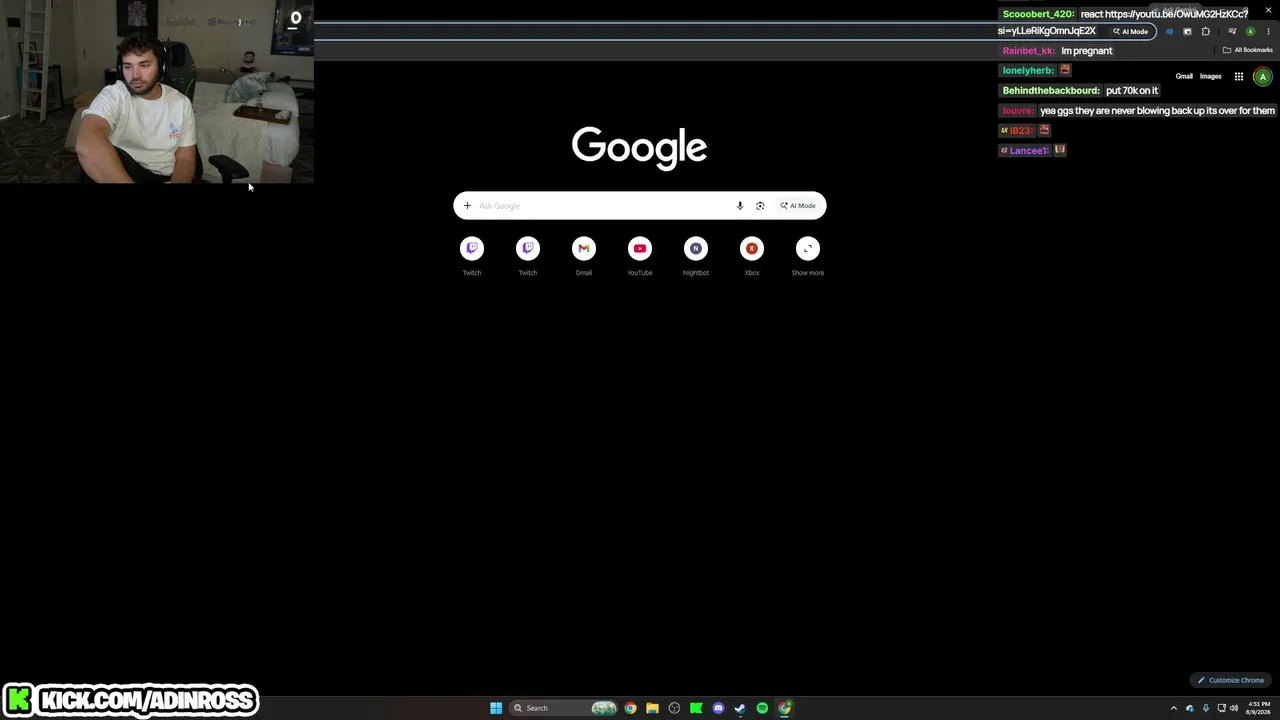Open the Windows Start menu

(496, 708)
